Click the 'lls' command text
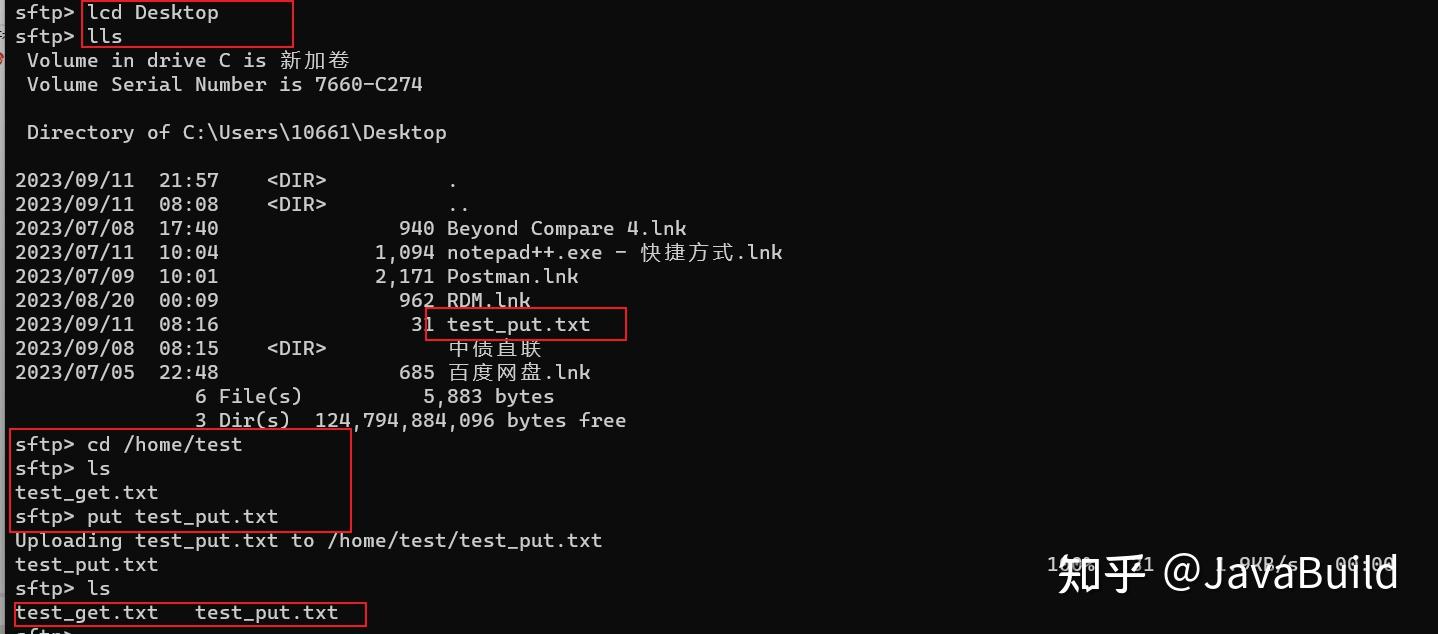The width and height of the screenshot is (1438, 634). pos(105,37)
